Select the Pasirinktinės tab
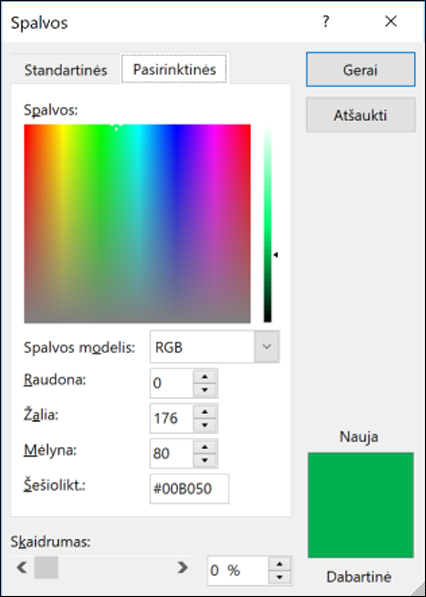 point(174,69)
